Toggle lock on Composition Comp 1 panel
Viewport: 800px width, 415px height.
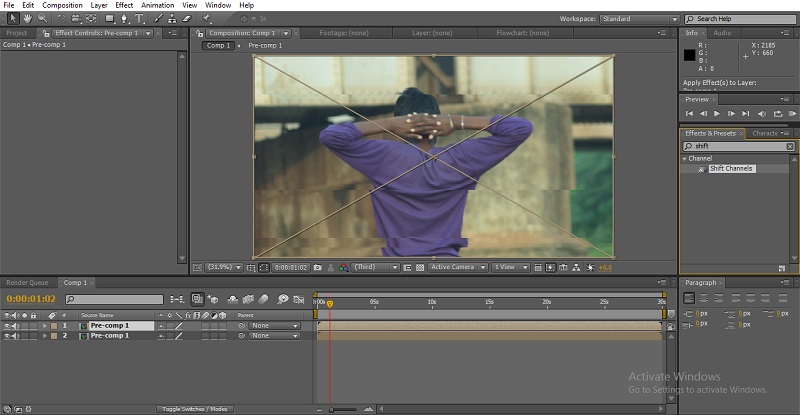[199, 33]
